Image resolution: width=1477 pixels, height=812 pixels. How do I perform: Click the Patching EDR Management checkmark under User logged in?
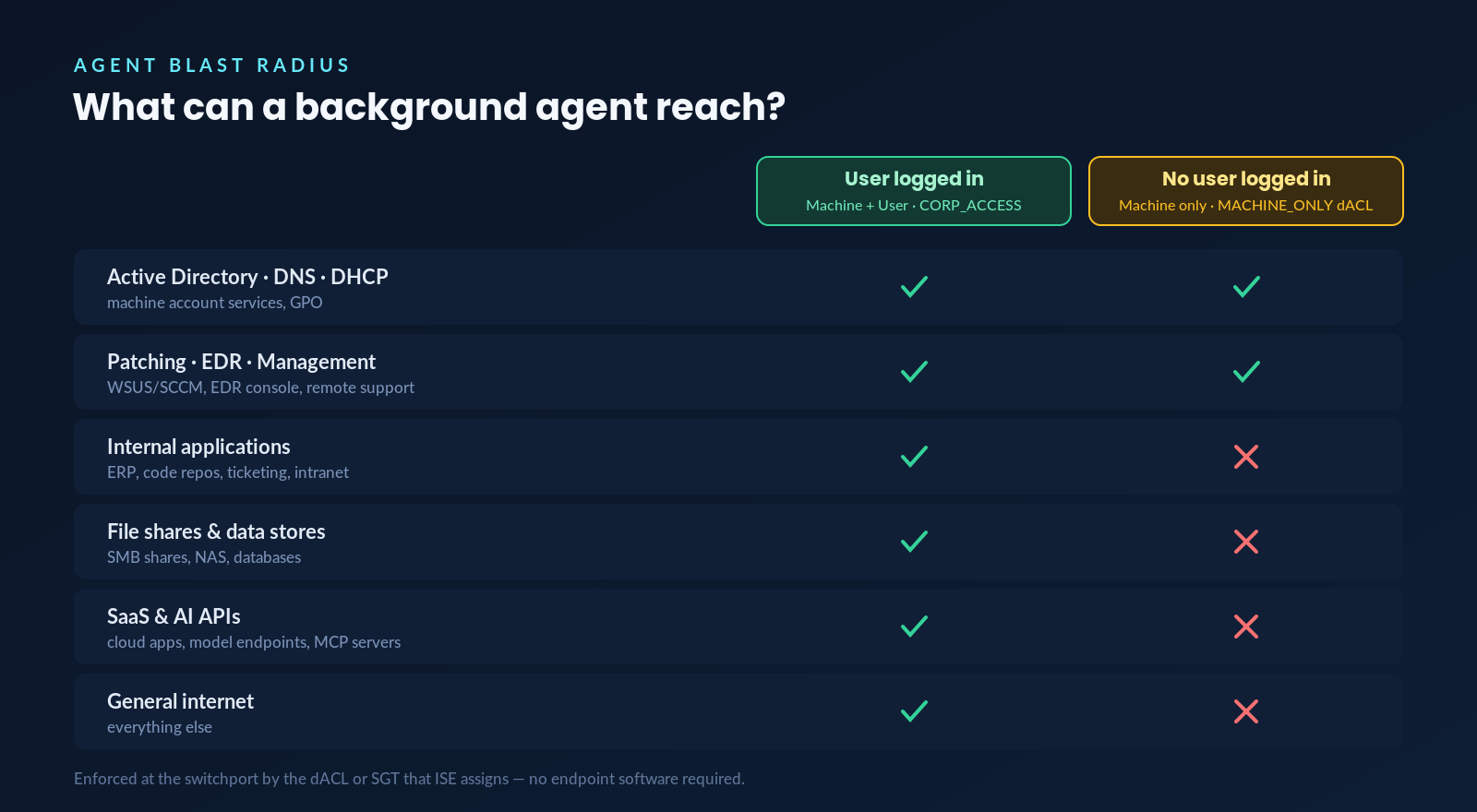(x=914, y=372)
